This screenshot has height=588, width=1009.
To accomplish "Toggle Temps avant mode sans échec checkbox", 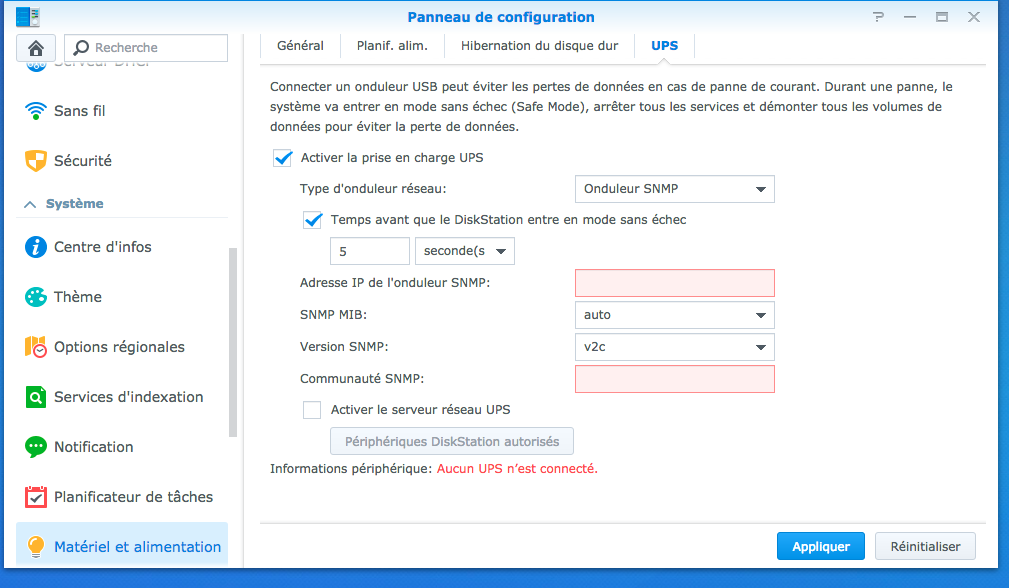I will [312, 220].
